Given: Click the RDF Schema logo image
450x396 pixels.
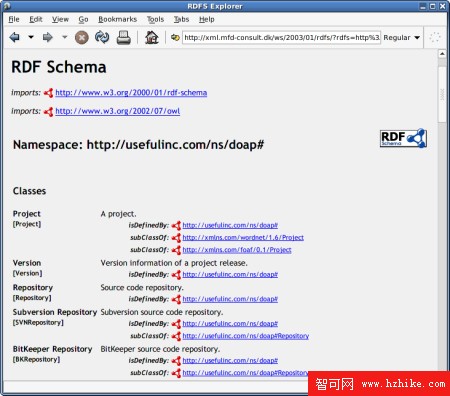Looking at the screenshot, I should coord(403,138).
